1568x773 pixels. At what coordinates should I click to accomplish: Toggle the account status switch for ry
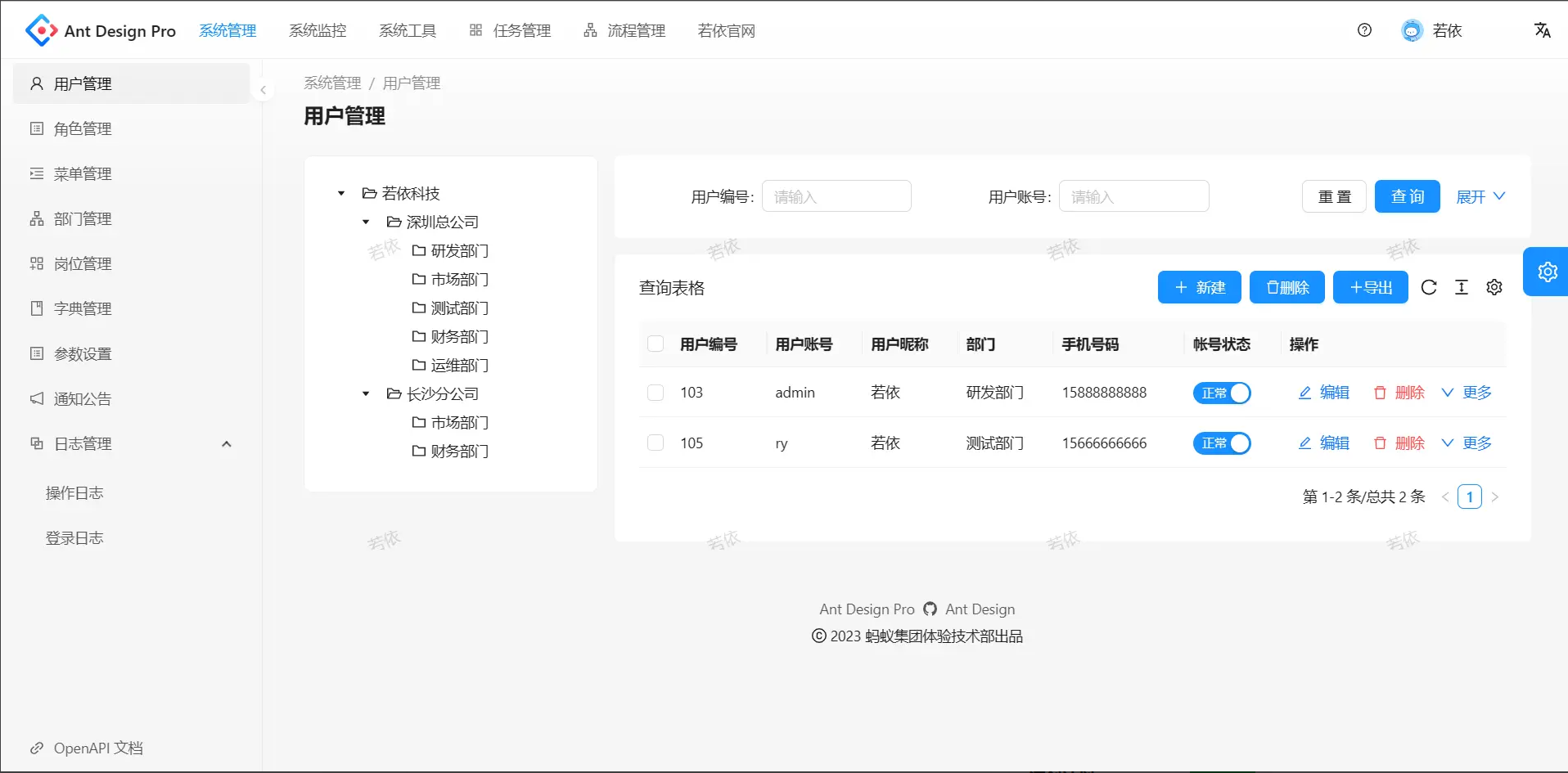1222,443
